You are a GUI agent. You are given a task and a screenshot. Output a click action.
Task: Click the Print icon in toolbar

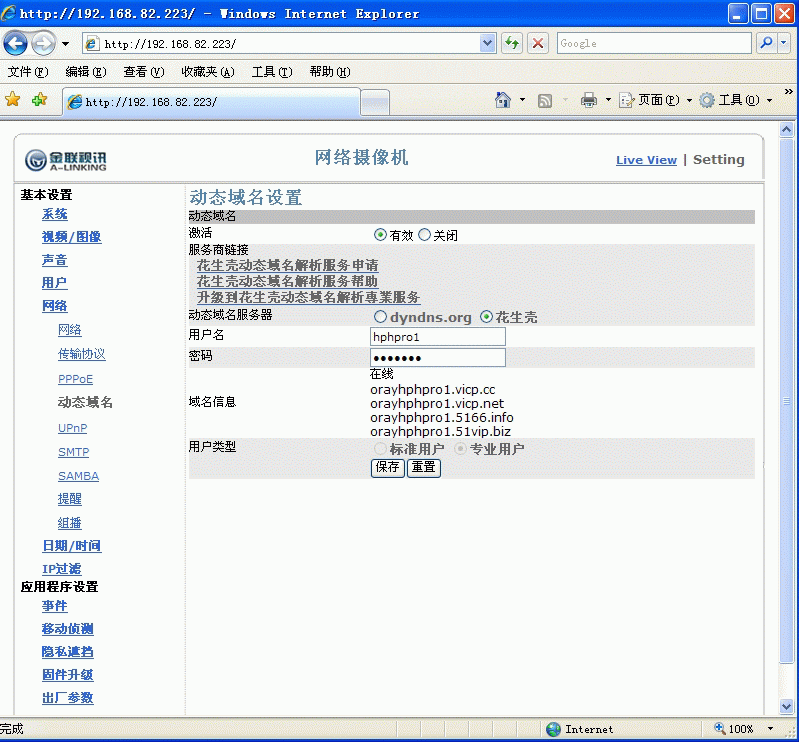coord(589,100)
